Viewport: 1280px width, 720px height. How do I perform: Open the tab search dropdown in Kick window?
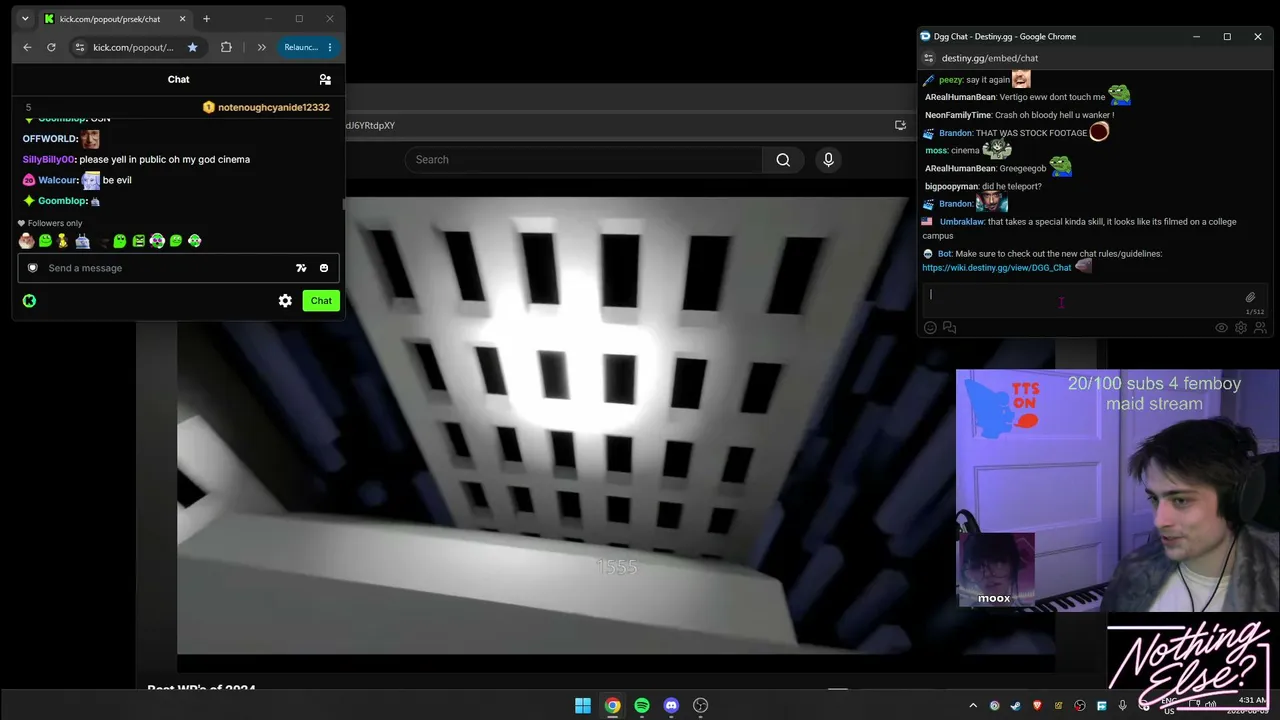tap(25, 19)
